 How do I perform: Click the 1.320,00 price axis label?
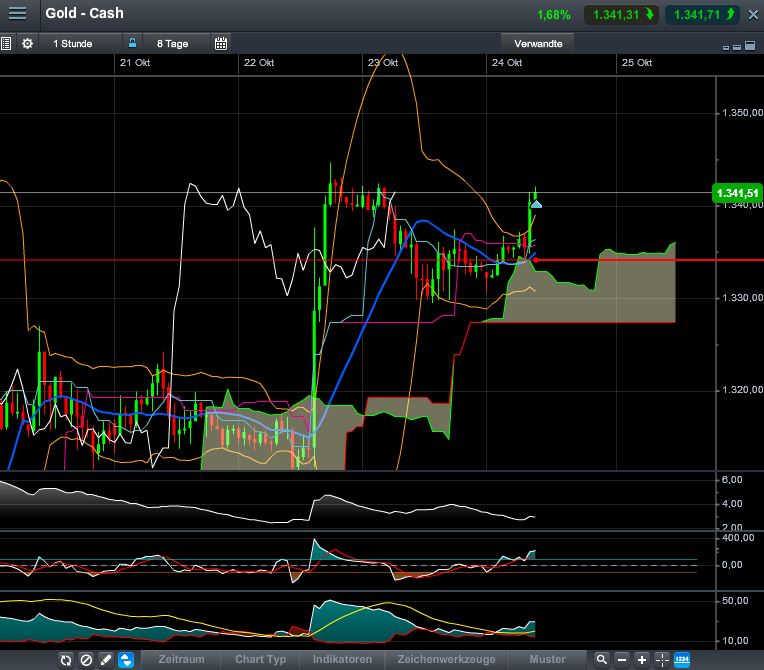[743, 390]
